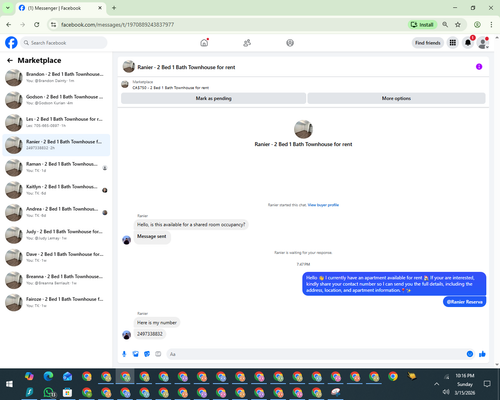500x400 pixels.
Task: Reload the Messenger page
Action: pos(37,24)
